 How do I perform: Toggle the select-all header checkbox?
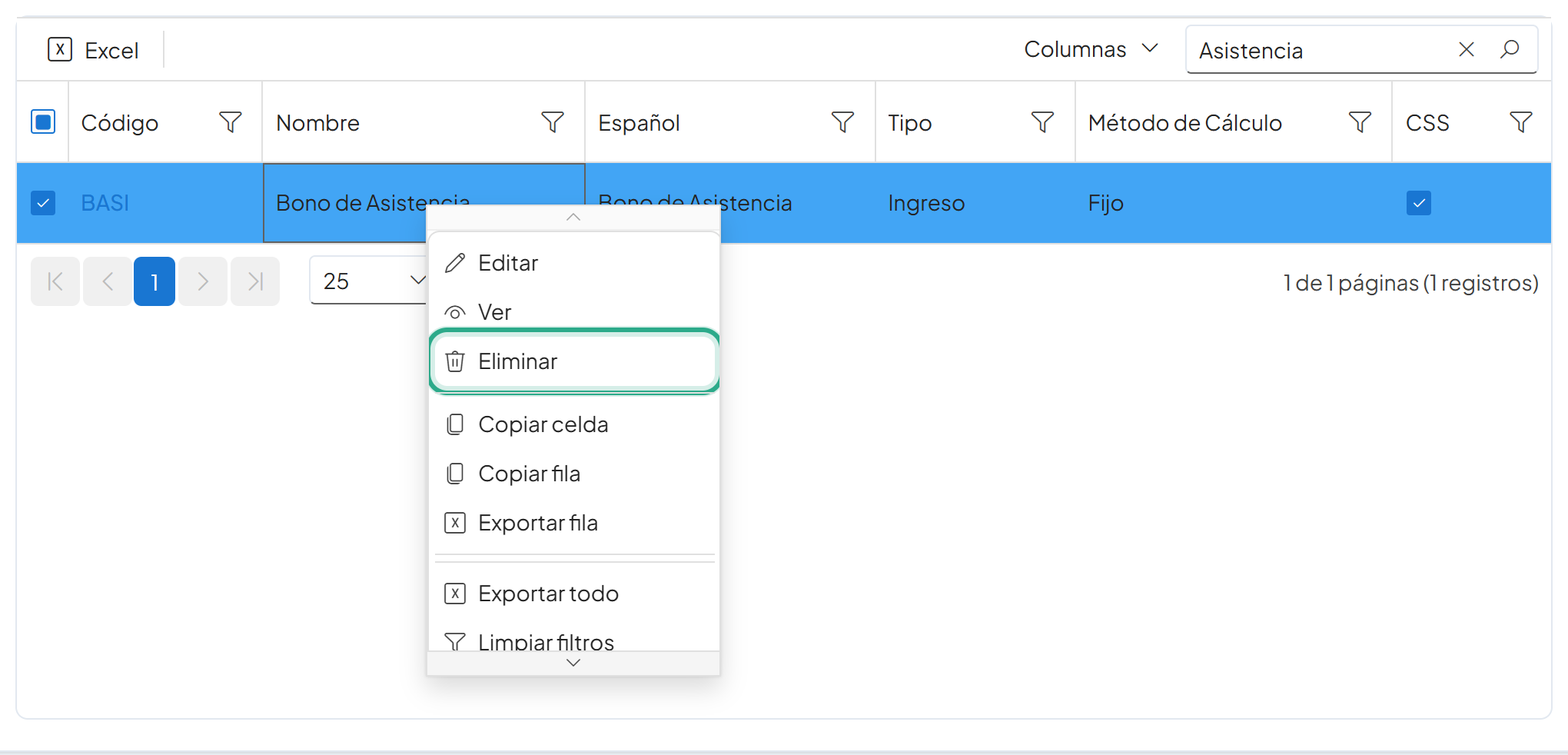(x=43, y=122)
